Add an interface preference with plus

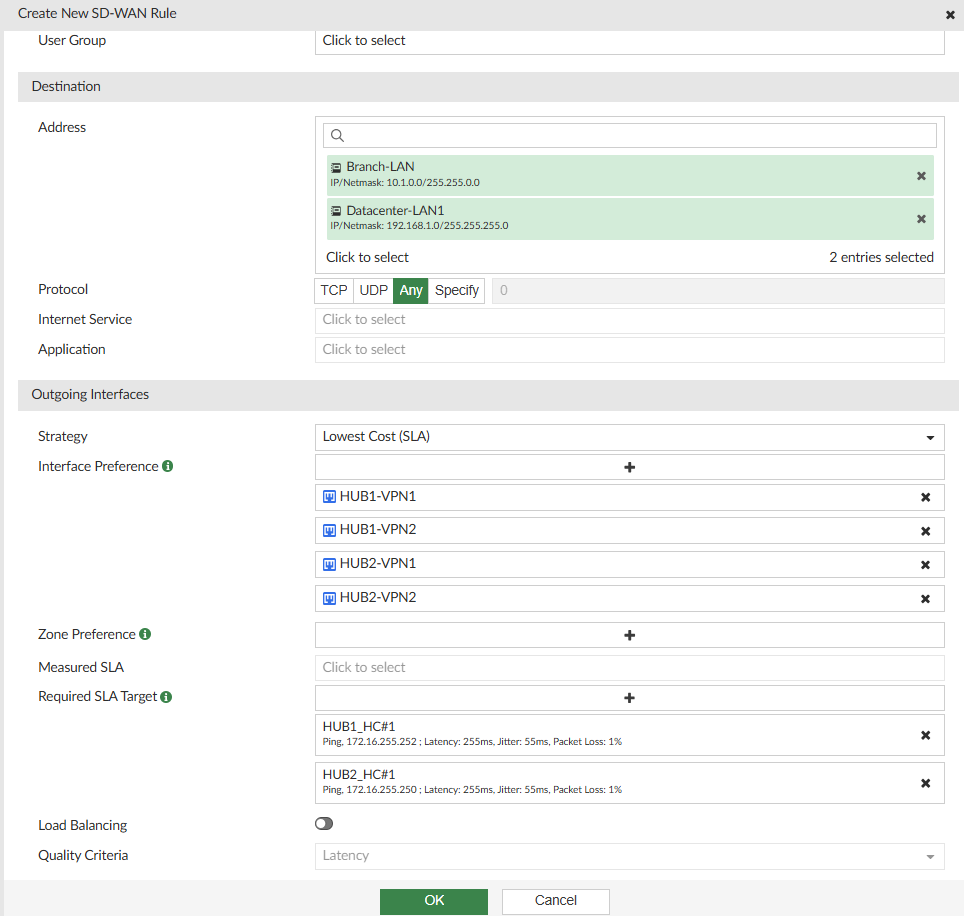pos(630,467)
